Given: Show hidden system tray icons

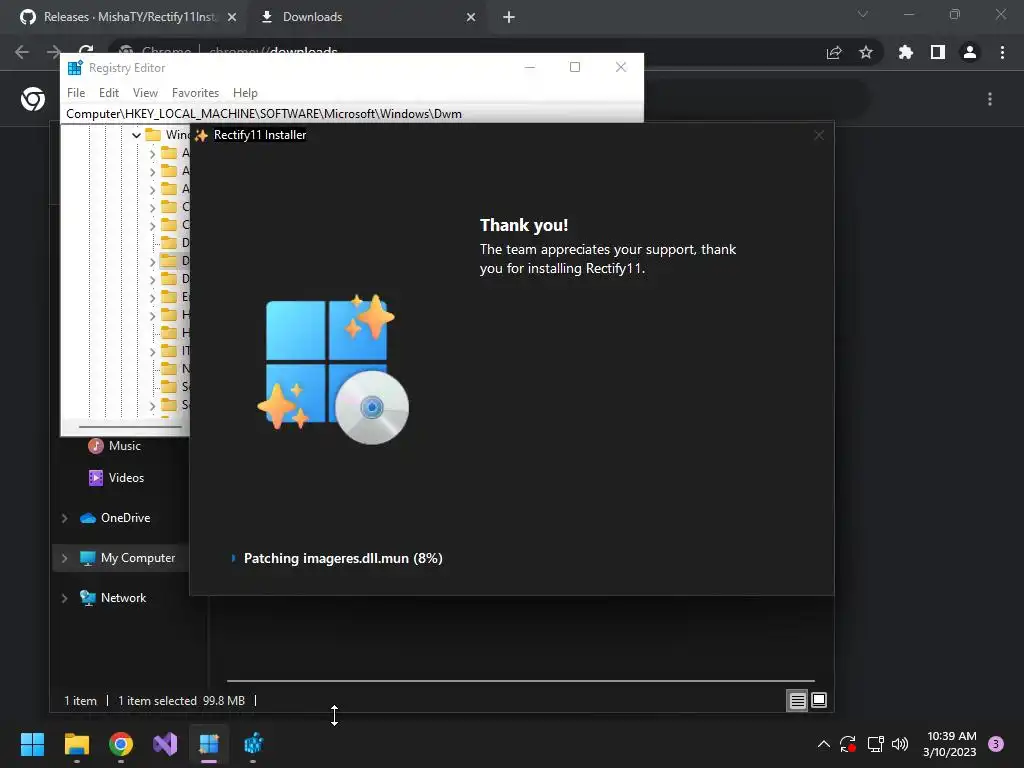Looking at the screenshot, I should pyautogui.click(x=824, y=744).
